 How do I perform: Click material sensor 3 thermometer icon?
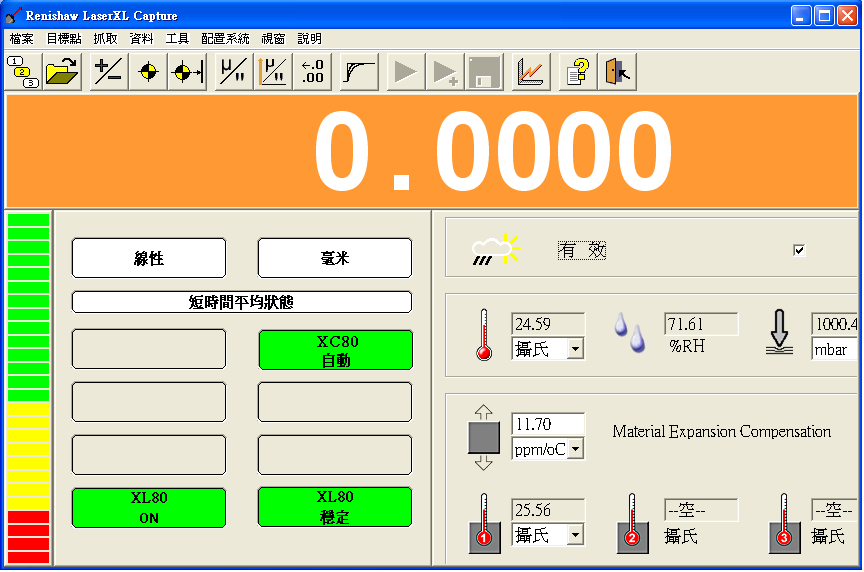tap(784, 523)
